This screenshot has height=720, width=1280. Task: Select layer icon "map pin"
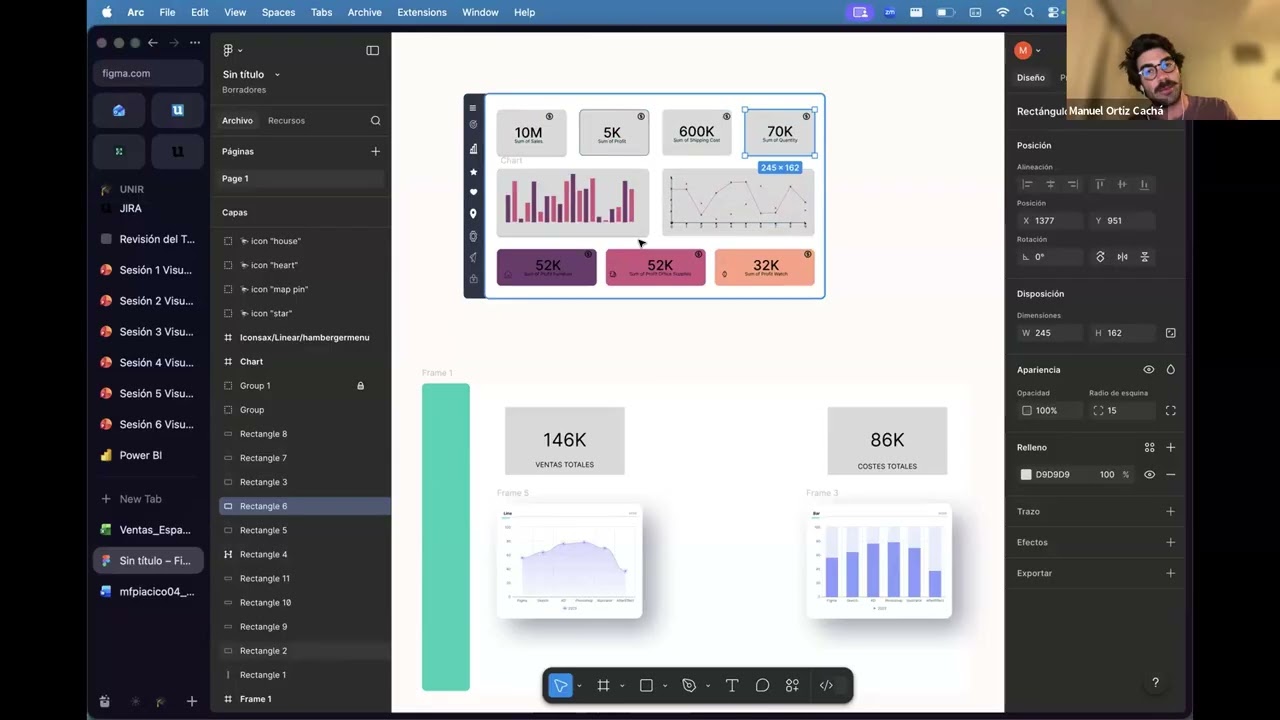pyautogui.click(x=304, y=289)
